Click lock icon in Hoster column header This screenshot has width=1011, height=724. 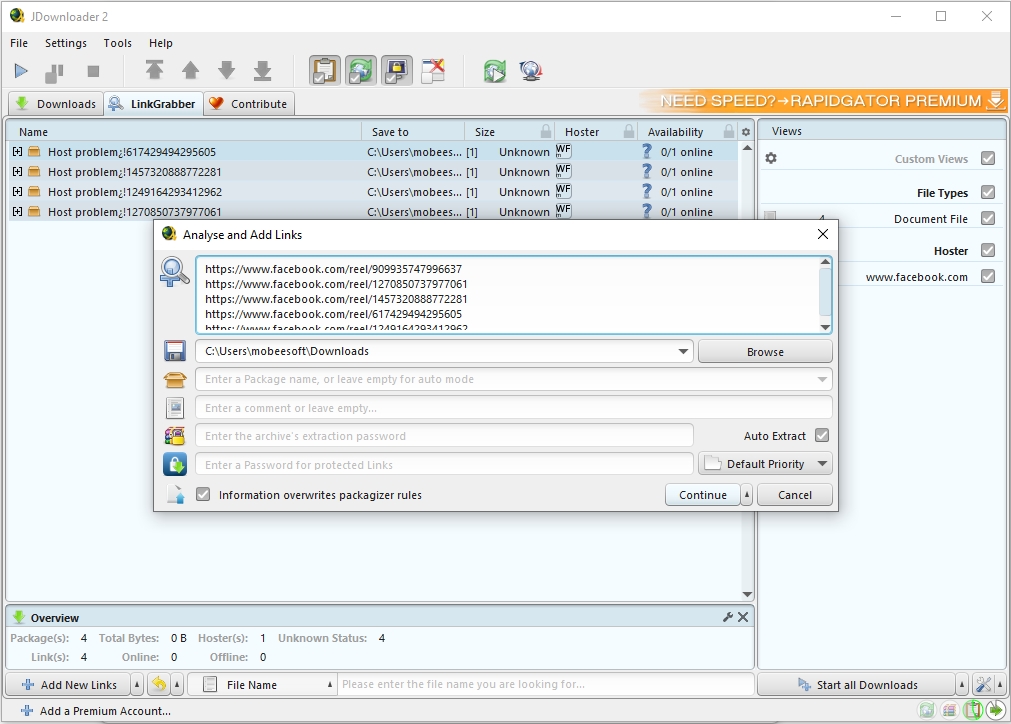tap(629, 132)
